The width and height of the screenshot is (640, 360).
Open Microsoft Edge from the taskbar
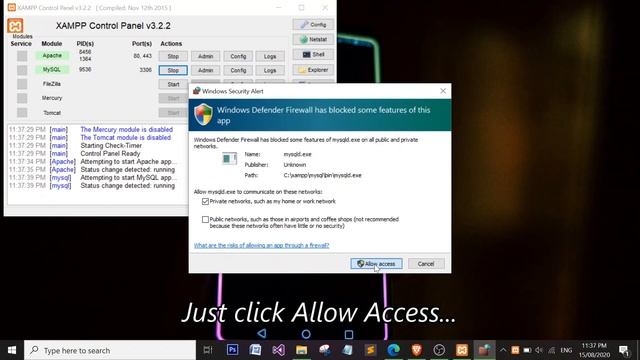click(x=393, y=350)
